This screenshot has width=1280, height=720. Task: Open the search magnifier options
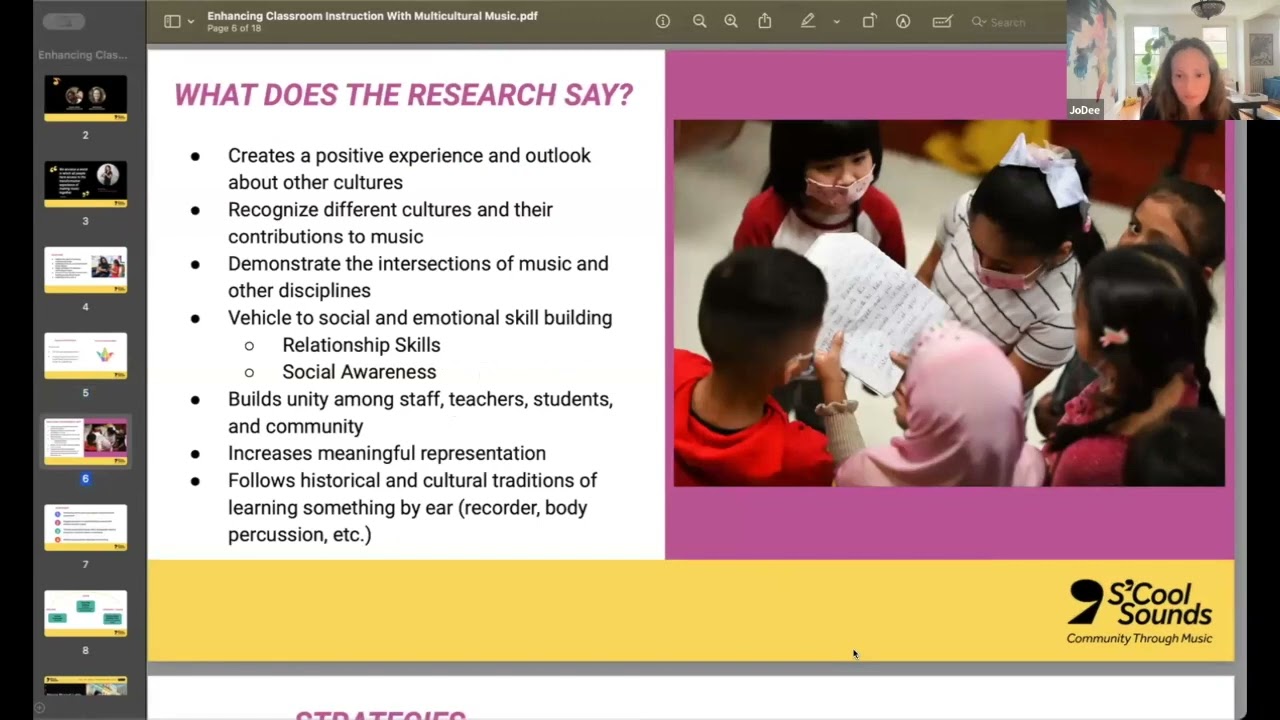click(x=979, y=22)
